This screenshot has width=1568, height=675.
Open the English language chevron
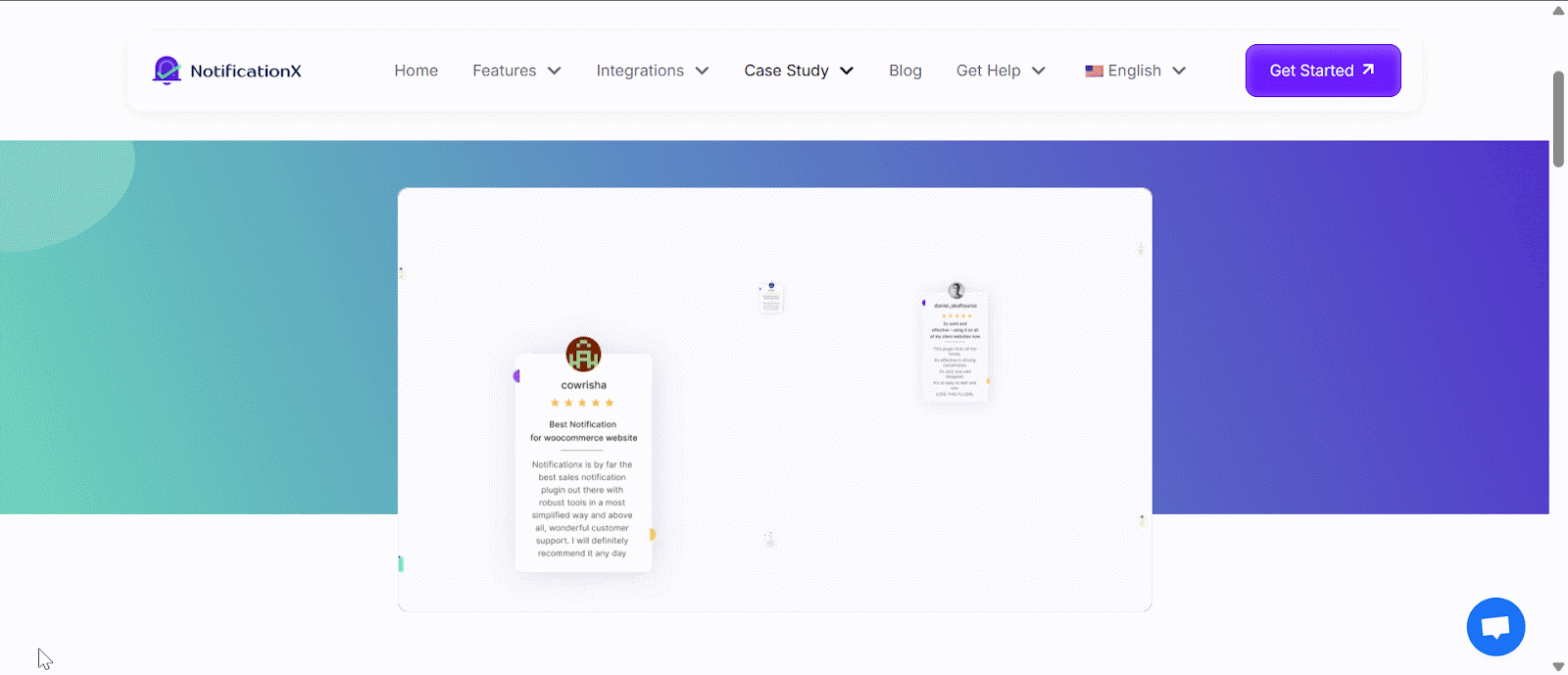coord(1179,72)
